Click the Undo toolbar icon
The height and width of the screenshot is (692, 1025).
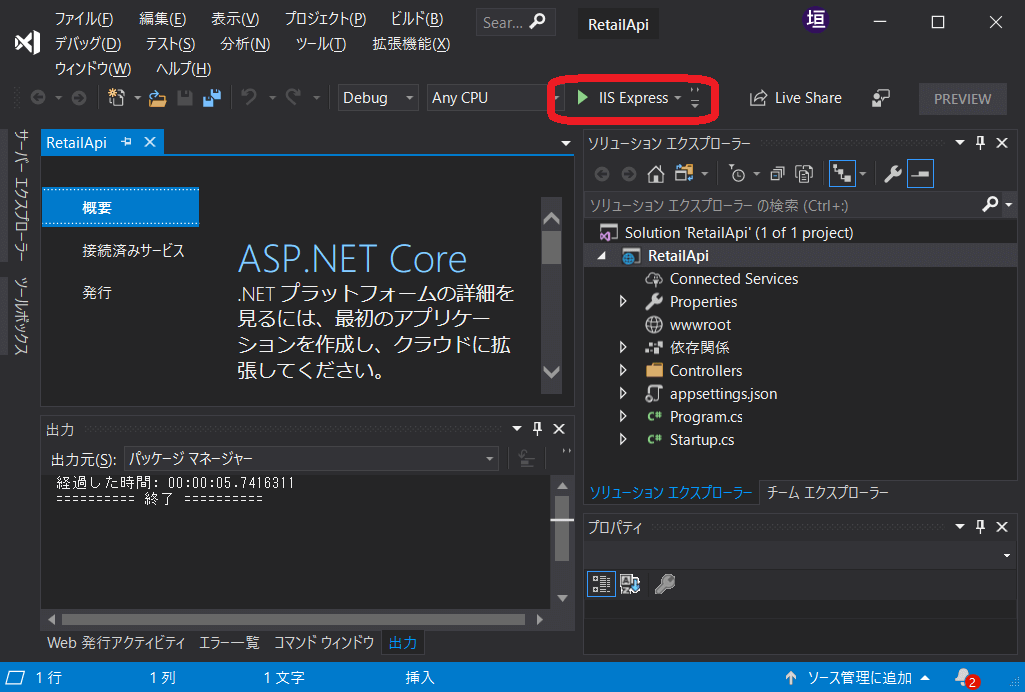[248, 98]
